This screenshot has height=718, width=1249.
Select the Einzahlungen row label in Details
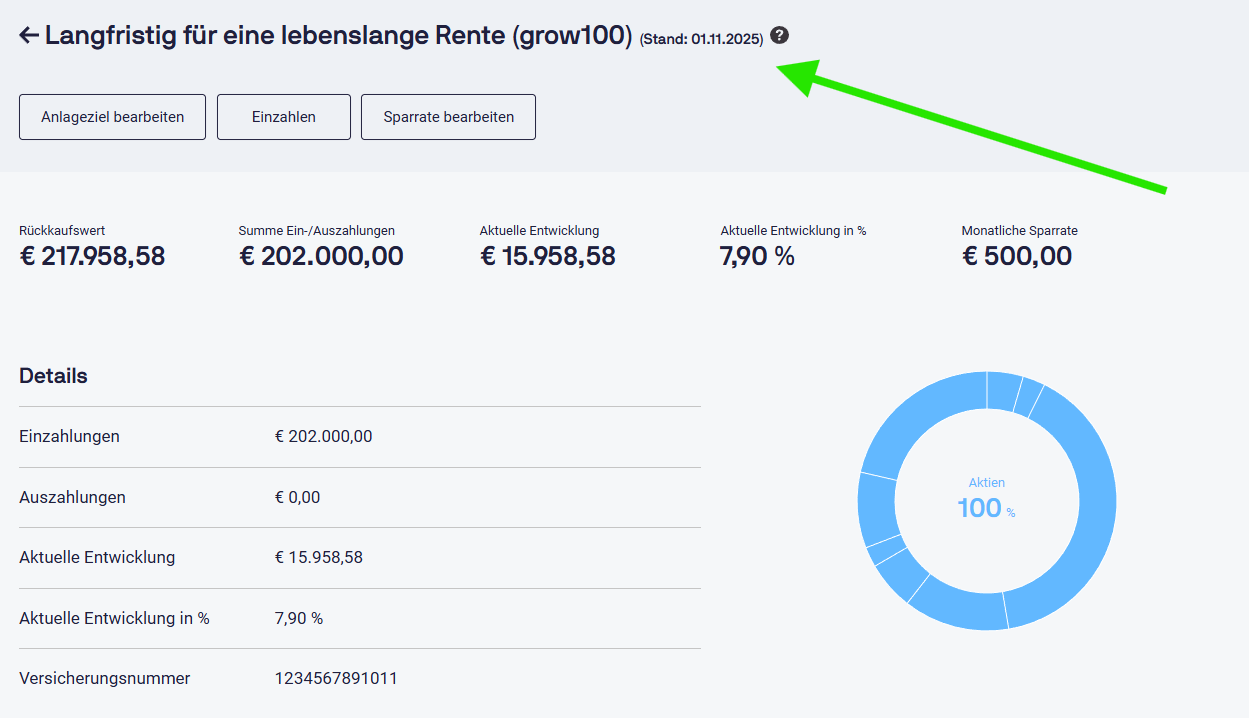69,436
